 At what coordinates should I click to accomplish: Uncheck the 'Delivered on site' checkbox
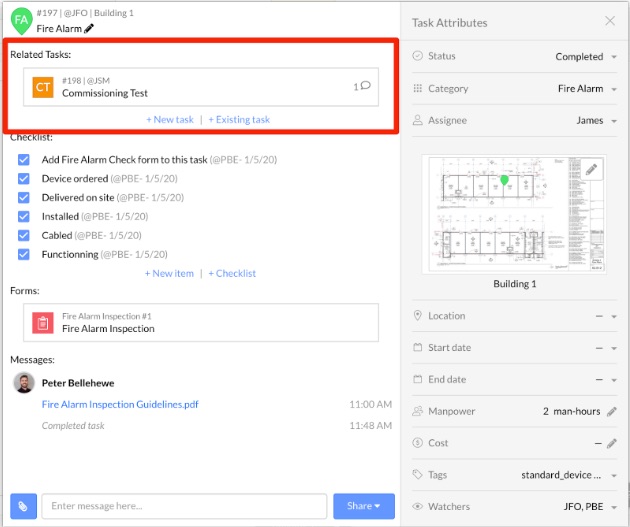click(24, 197)
